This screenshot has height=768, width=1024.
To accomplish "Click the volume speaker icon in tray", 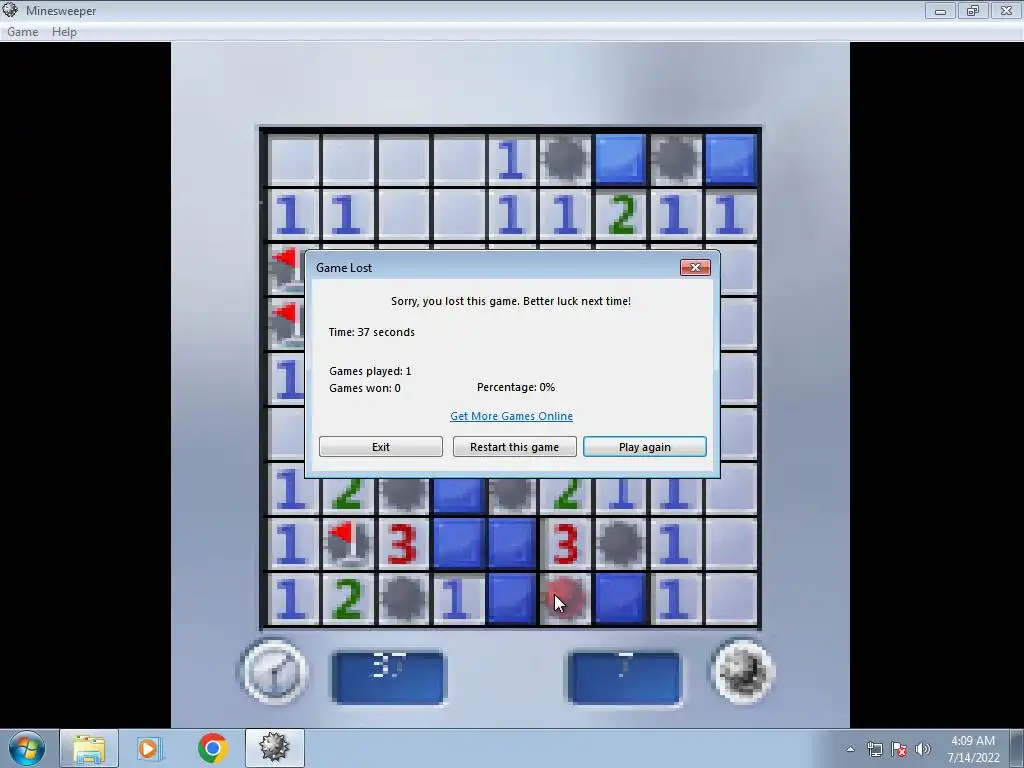I will pyautogui.click(x=923, y=750).
